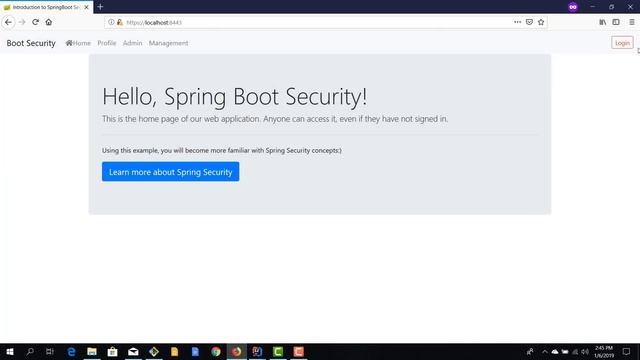Click the 'Using this example' paragraph
The width and height of the screenshot is (640, 360).
[222, 150]
